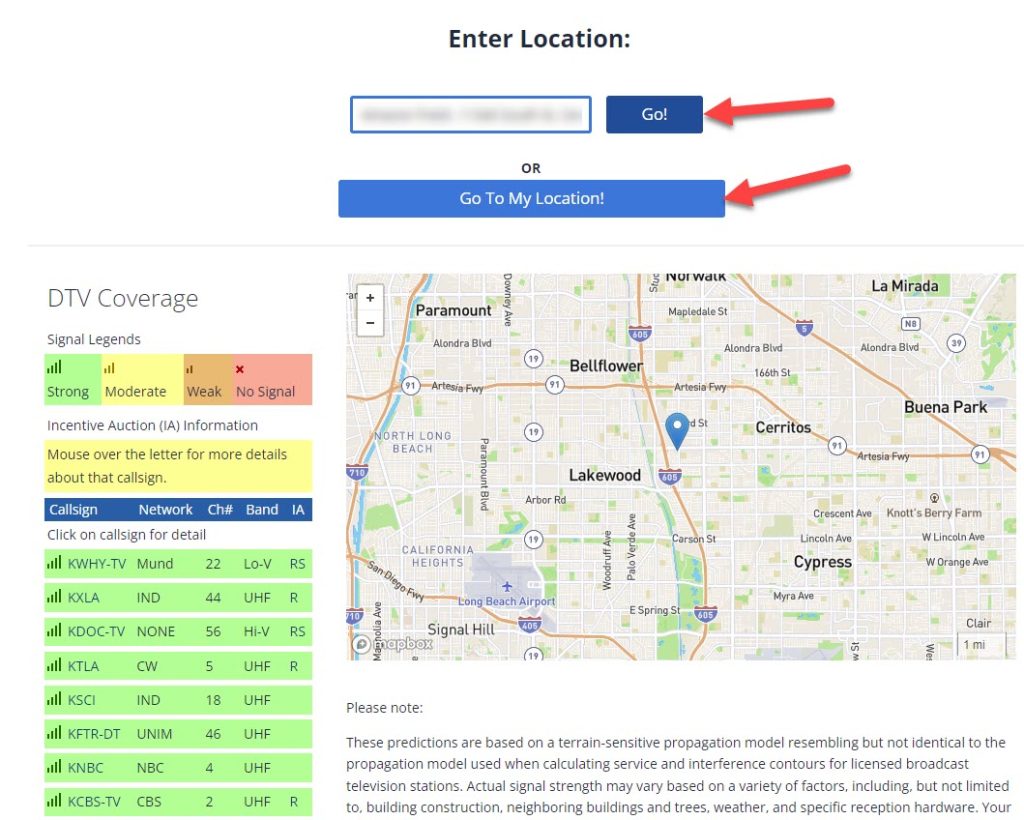The height and width of the screenshot is (820, 1024).
Task: Click the Mund network cell for KWHY-TV
Action: 155,563
